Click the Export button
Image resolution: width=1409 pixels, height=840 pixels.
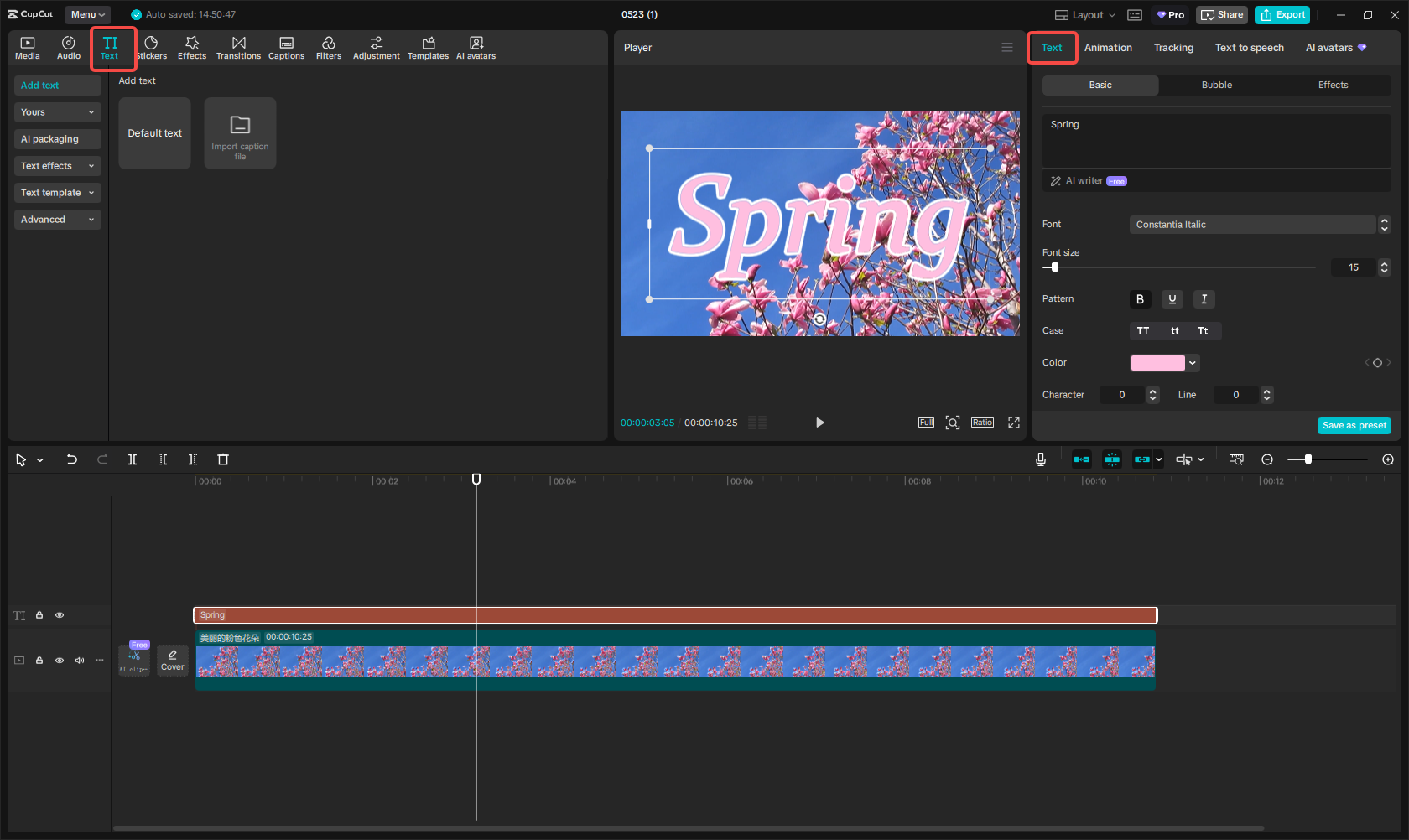1282,14
